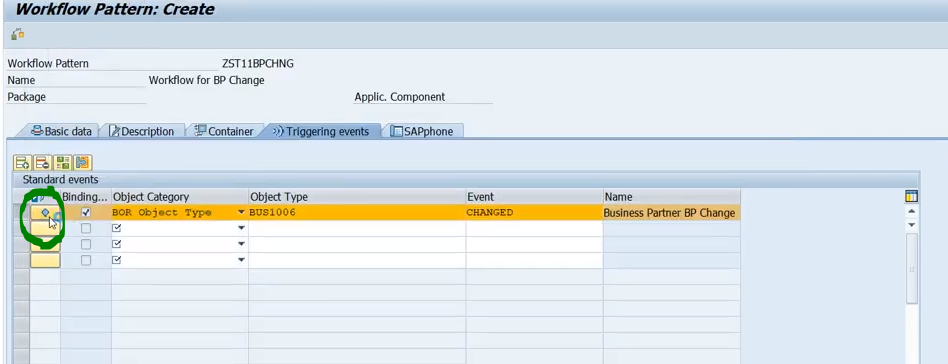Click the Workflow Pattern label

(48, 63)
